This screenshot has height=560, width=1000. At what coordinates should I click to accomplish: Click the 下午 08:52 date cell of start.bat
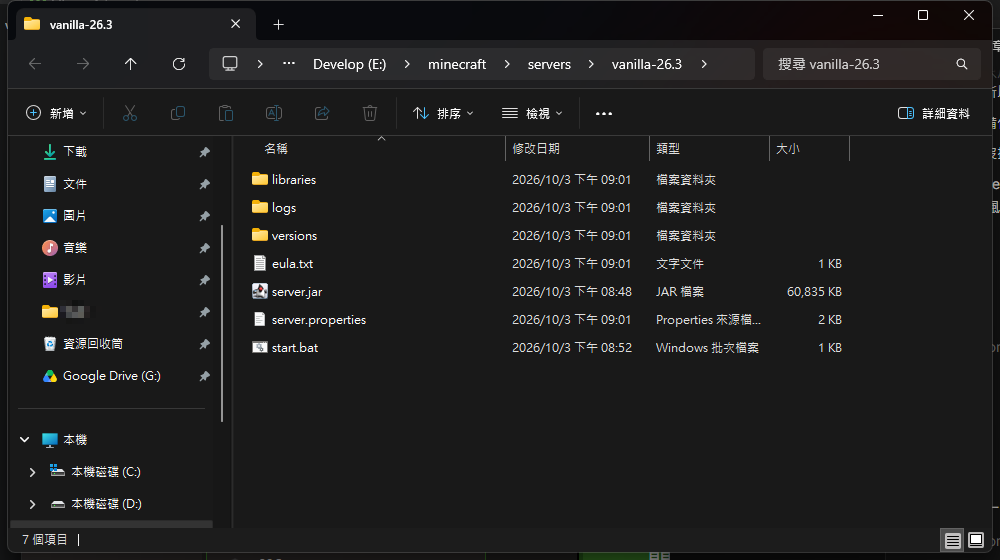click(x=571, y=348)
